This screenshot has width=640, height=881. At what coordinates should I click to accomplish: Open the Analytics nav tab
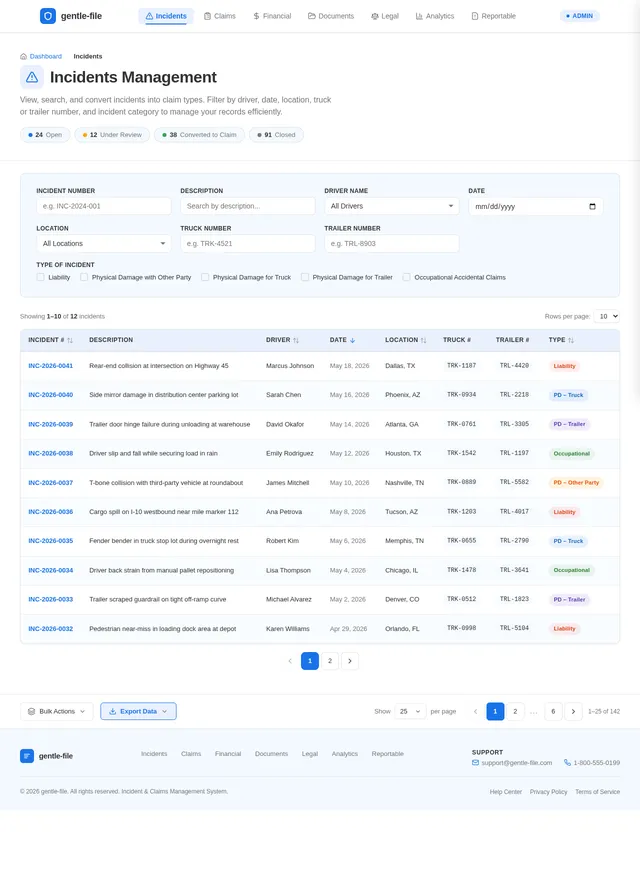(x=435, y=16)
